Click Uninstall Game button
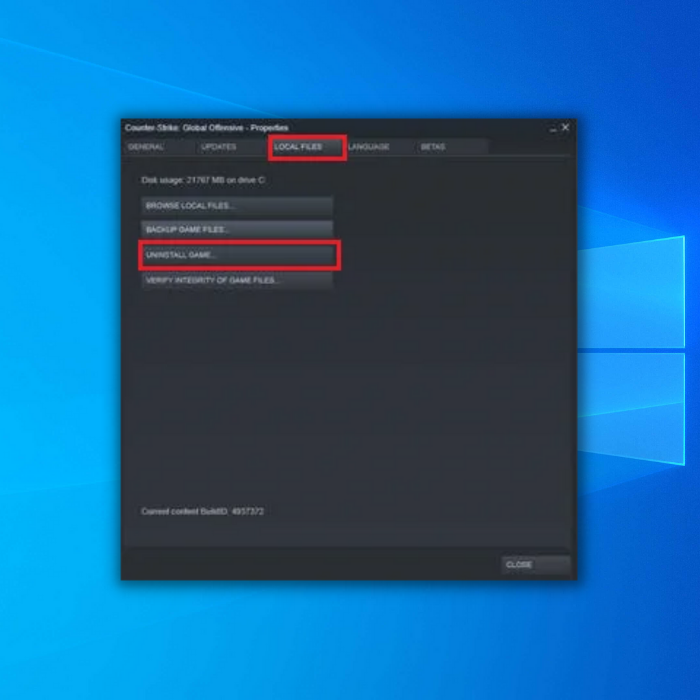Image resolution: width=700 pixels, height=700 pixels. click(237, 255)
